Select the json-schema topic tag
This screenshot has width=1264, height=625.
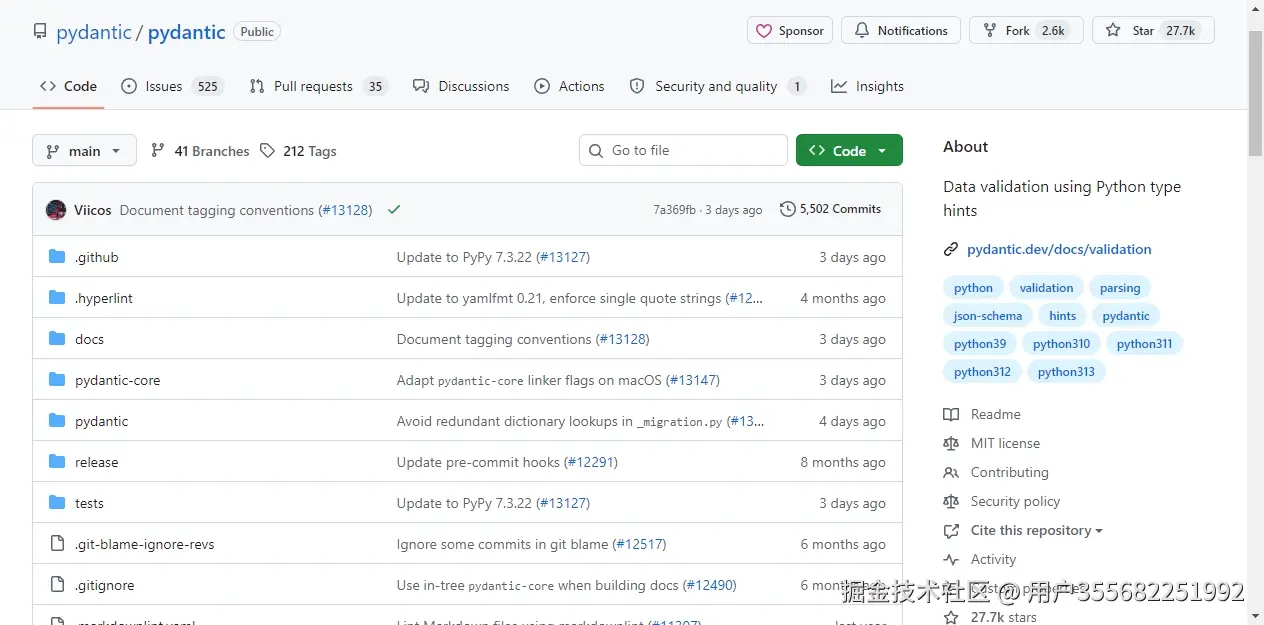(988, 316)
